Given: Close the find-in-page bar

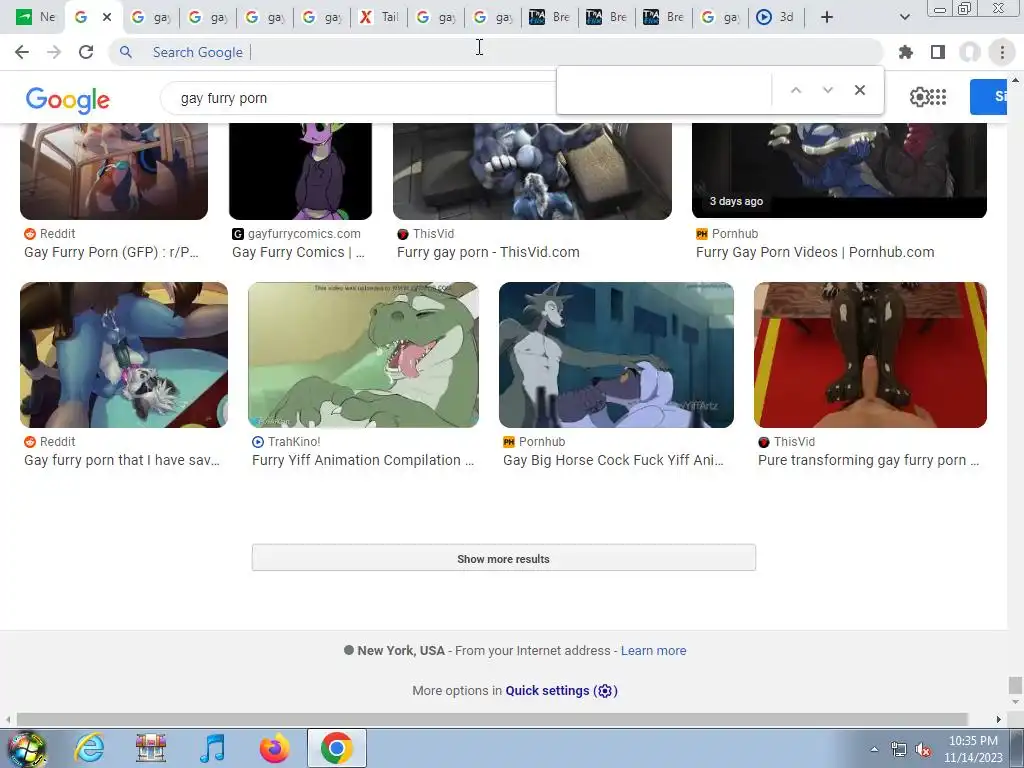Looking at the screenshot, I should pos(859,90).
